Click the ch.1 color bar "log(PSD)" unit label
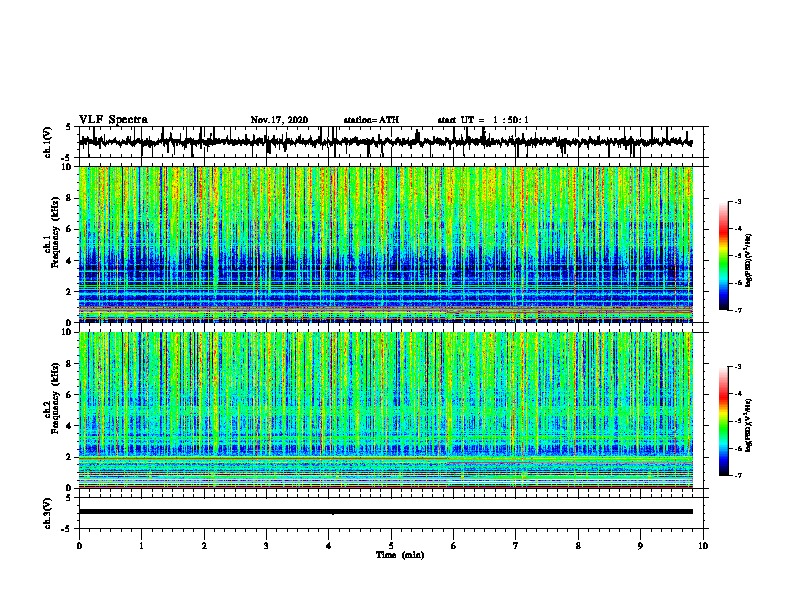 point(748,260)
